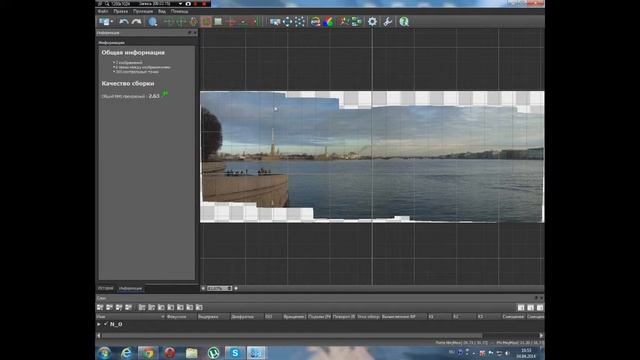Select the N_0 layer name
640x360 pixels.
pyautogui.click(x=116, y=324)
